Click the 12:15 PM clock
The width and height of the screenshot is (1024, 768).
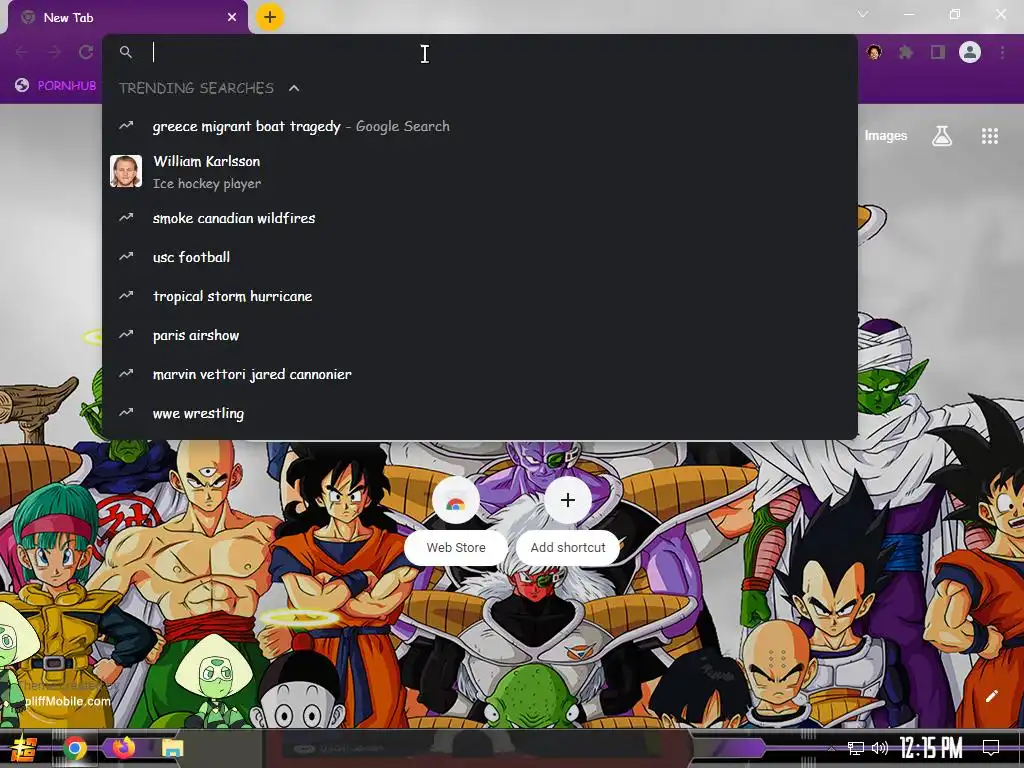coord(931,748)
